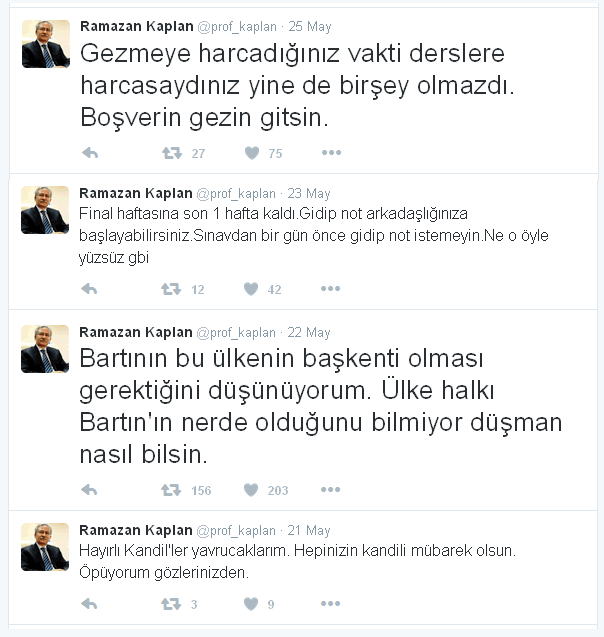The width and height of the screenshot is (604, 637).
Task: Reply to the 23 May final haftası tweet
Action: point(89,289)
